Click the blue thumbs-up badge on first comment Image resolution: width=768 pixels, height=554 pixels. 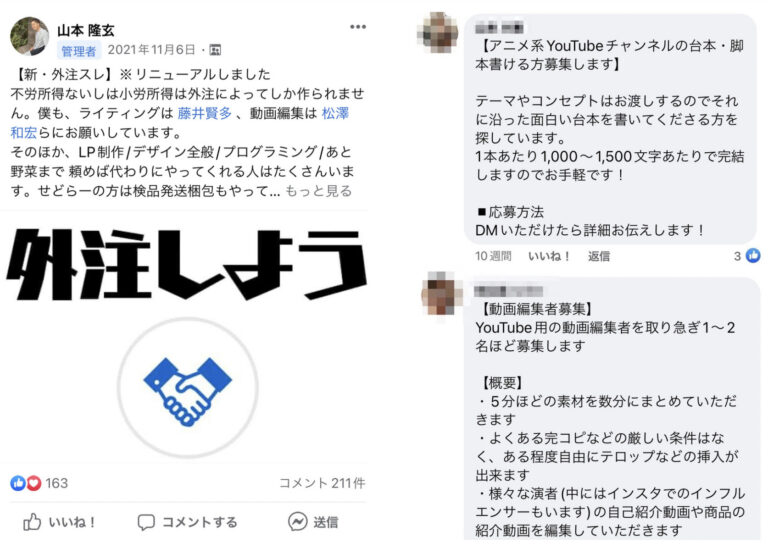(x=753, y=255)
